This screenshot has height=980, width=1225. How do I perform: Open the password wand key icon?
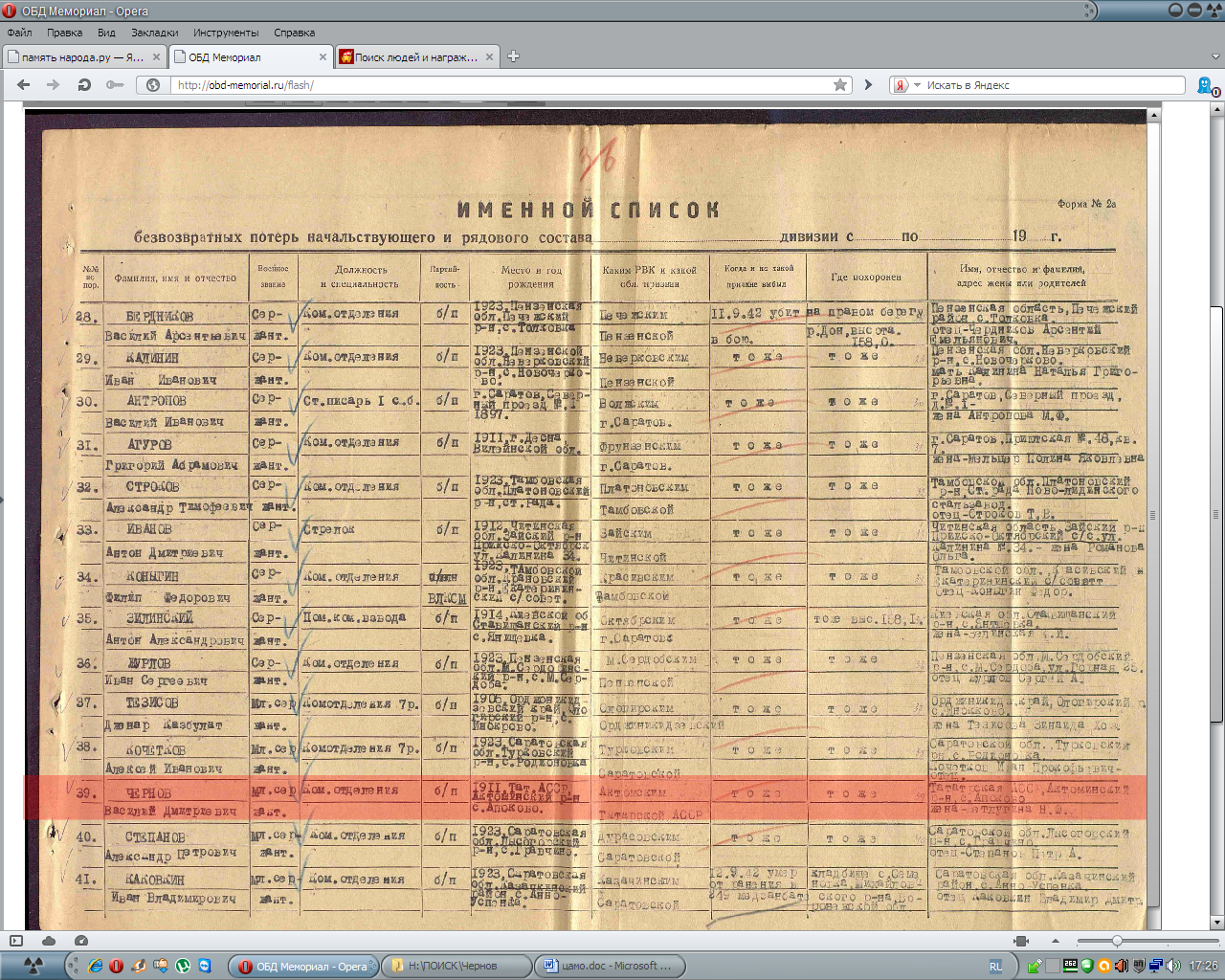coord(115,85)
